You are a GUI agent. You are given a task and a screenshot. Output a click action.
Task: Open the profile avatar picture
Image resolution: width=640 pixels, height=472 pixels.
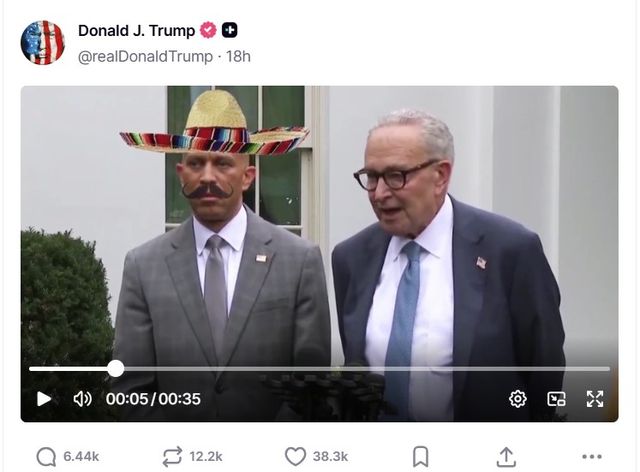click(x=43, y=42)
